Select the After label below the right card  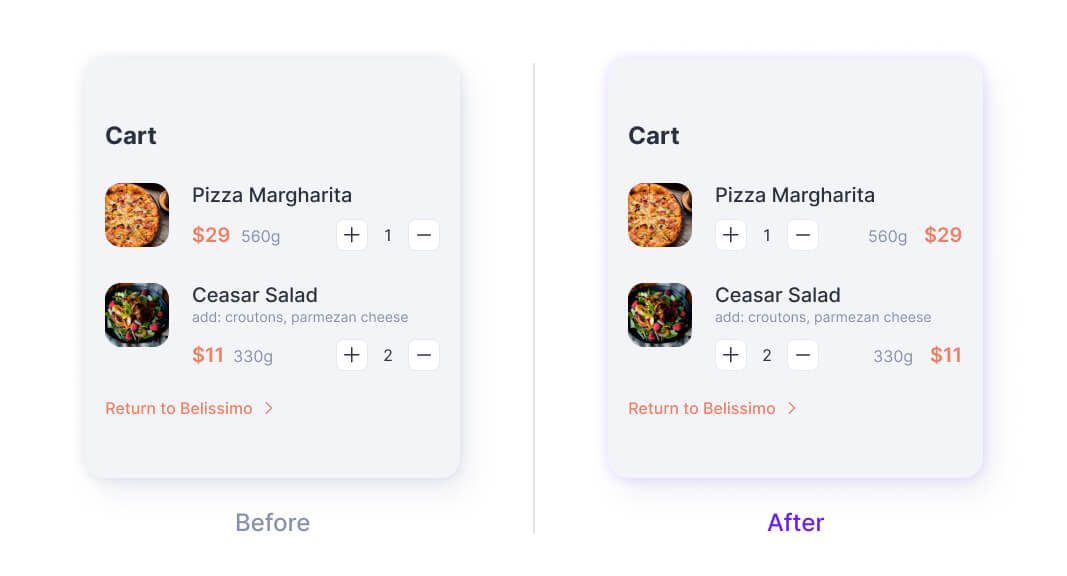point(795,522)
